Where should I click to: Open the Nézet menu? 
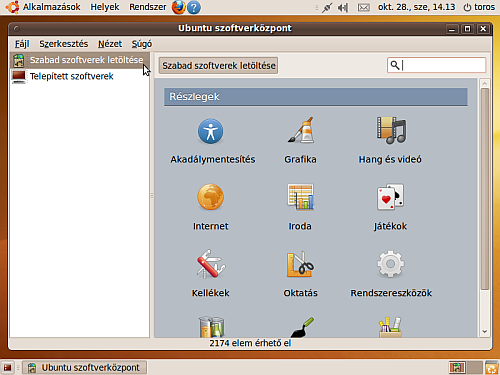coord(110,44)
